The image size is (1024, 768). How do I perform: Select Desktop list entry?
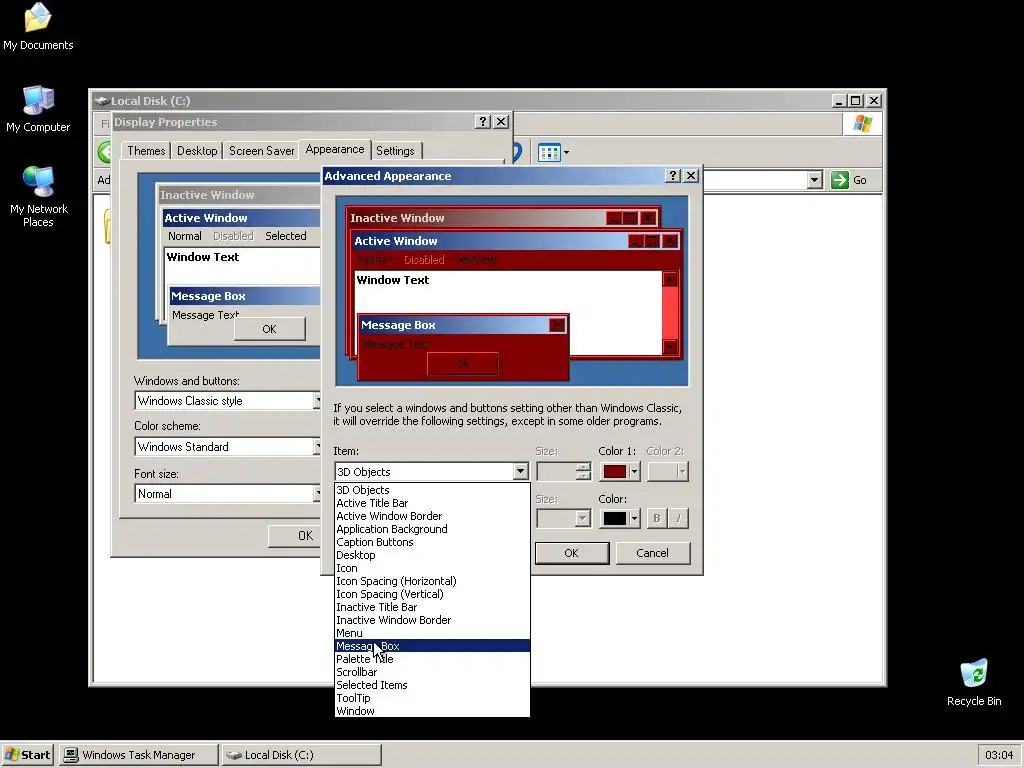click(x=432, y=555)
